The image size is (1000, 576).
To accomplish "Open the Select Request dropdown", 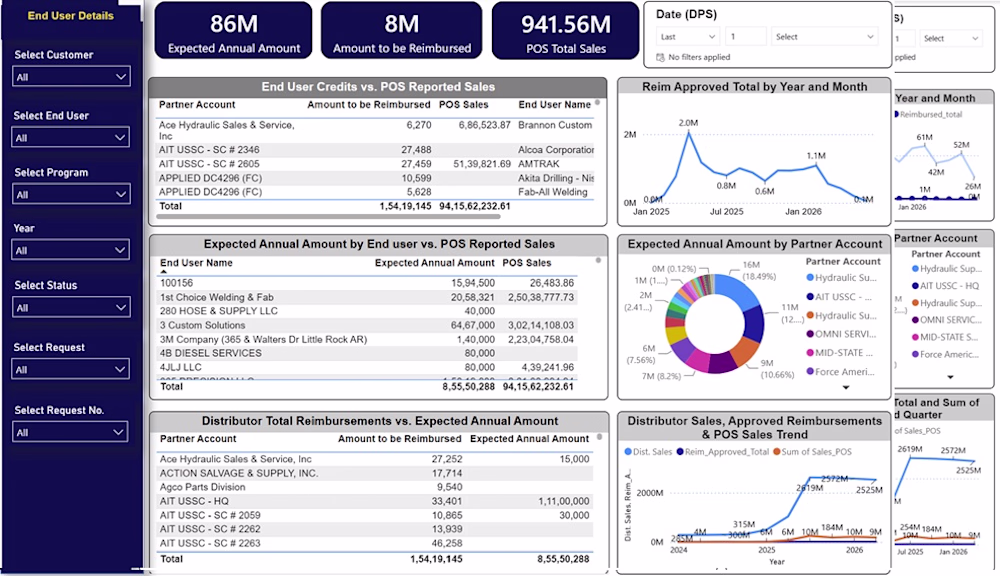I will [71, 369].
